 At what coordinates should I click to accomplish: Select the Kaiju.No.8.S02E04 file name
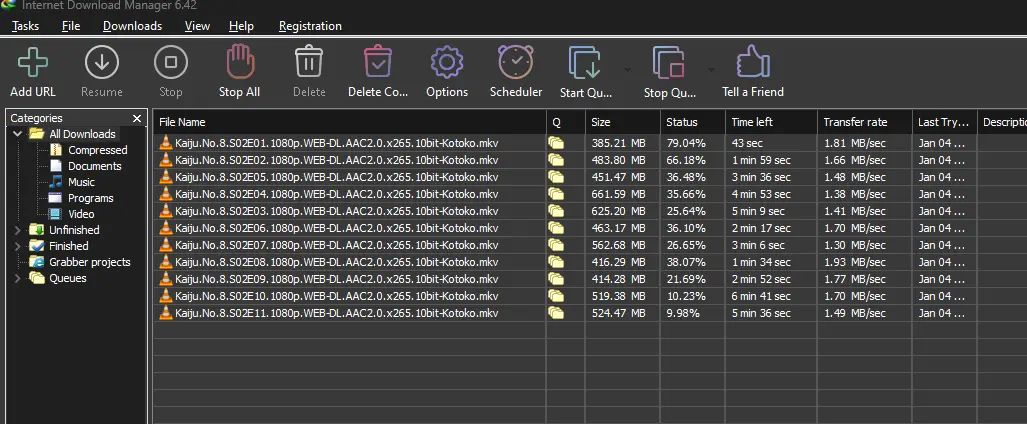337,194
